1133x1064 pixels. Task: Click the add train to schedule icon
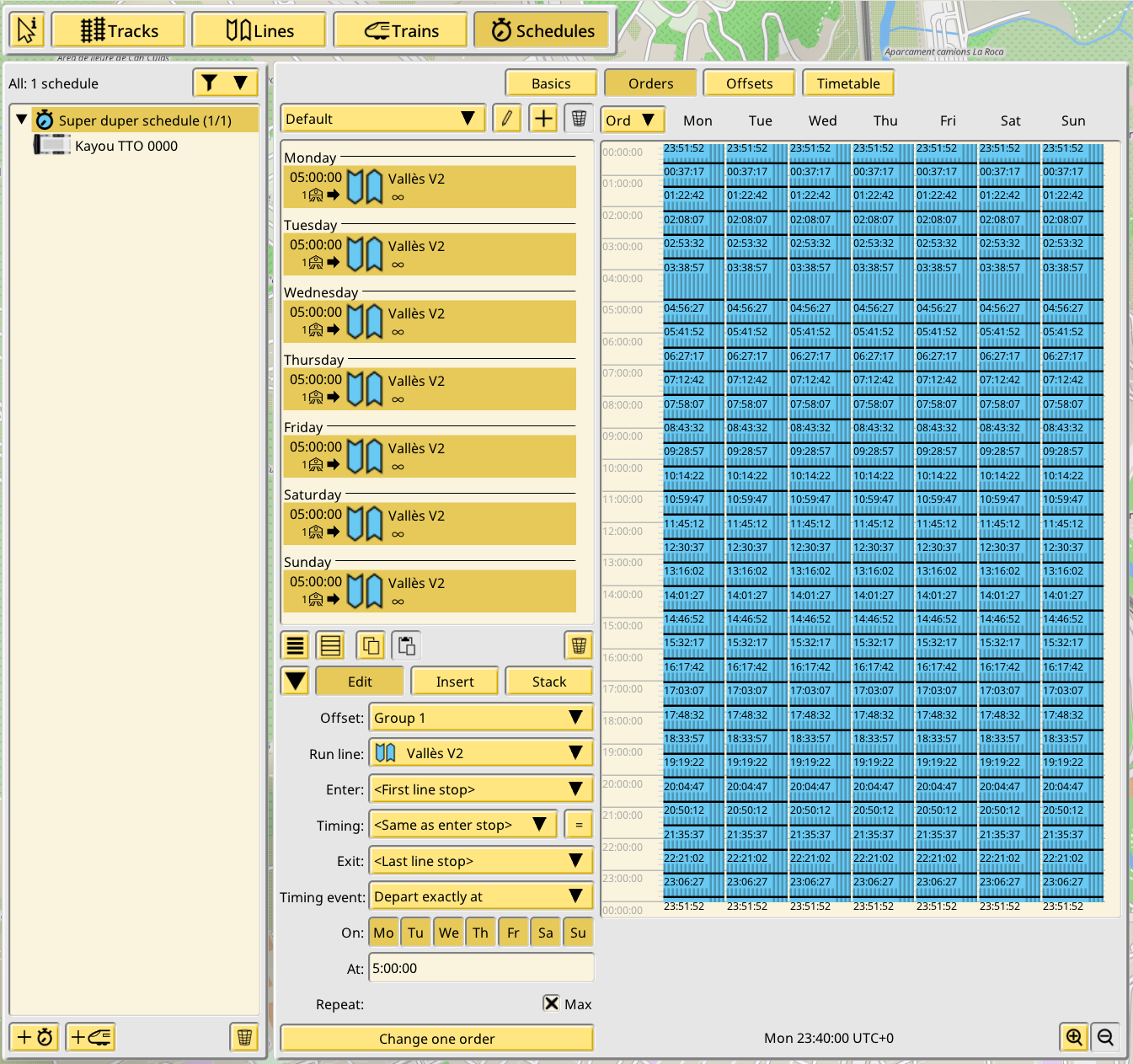[90, 1037]
